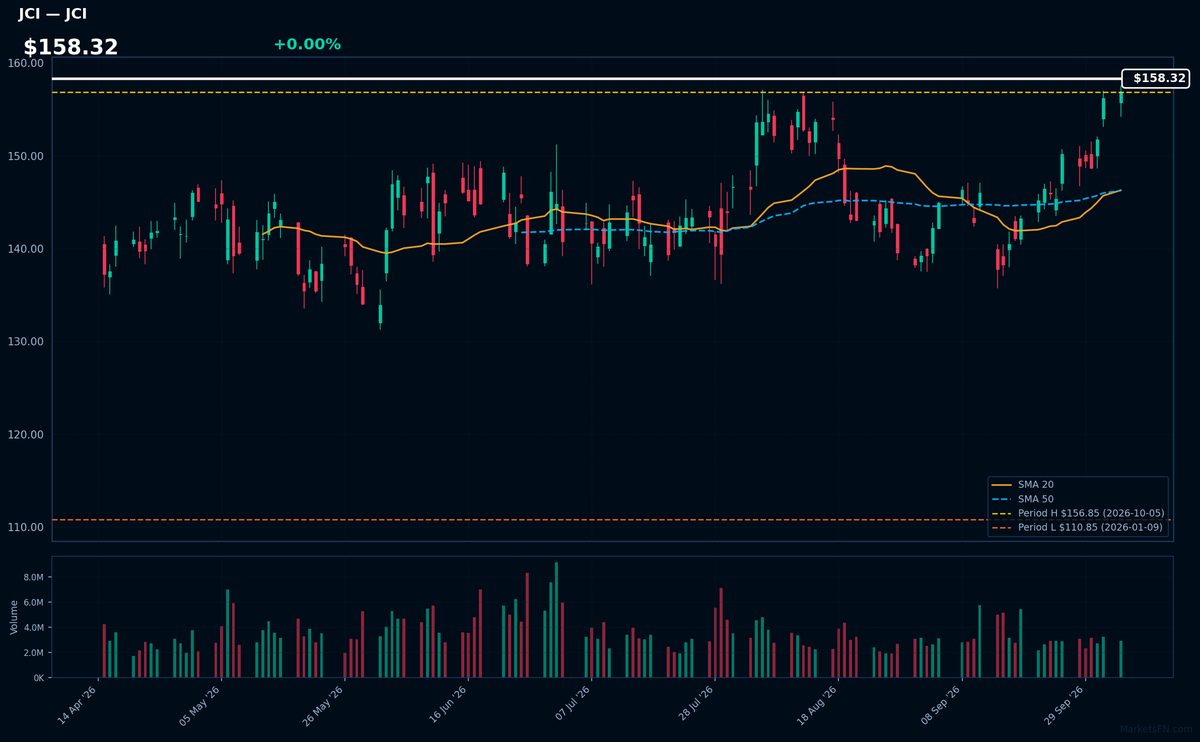Click the 8.0M volume axis label
Screen dimensions: 1200x742
coord(33,578)
